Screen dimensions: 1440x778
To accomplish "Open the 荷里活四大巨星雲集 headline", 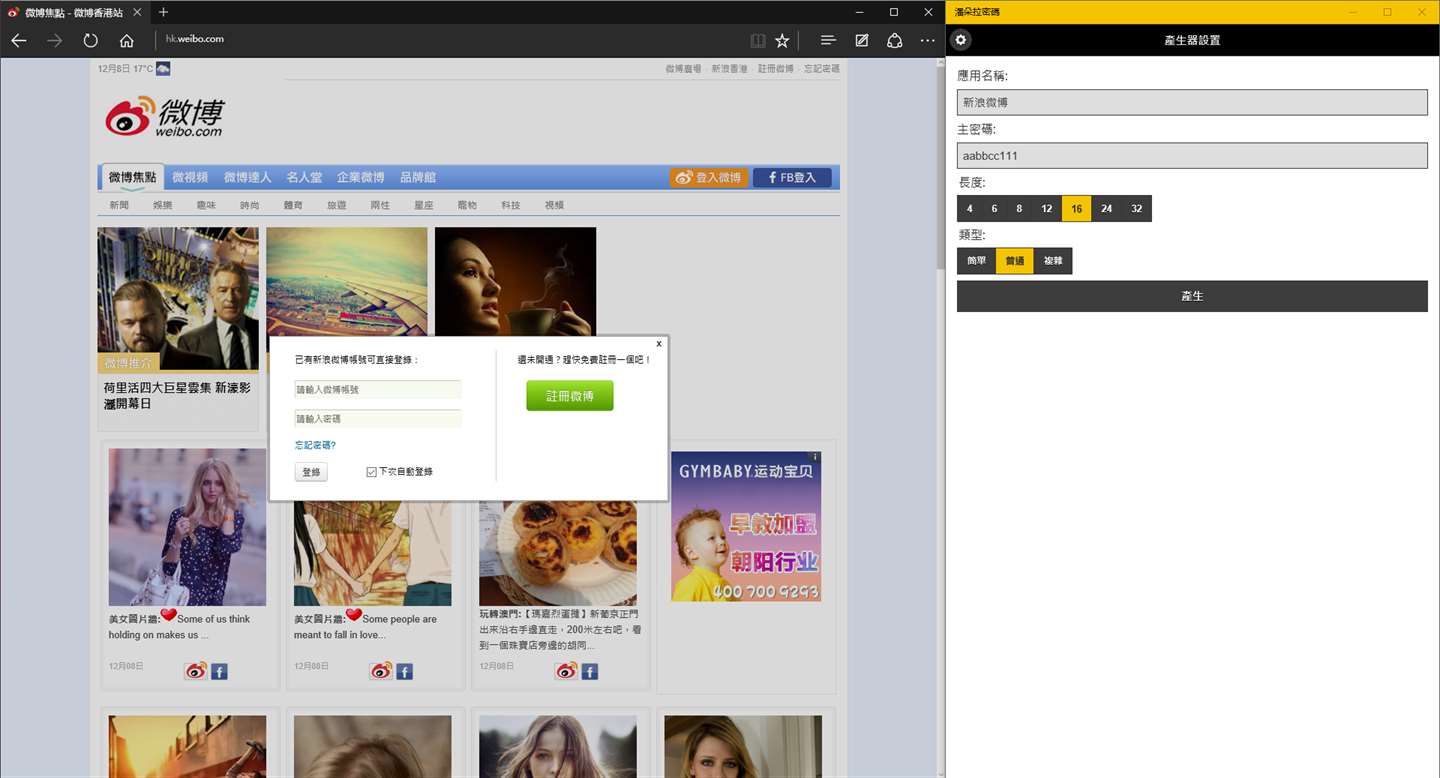I will click(177, 395).
